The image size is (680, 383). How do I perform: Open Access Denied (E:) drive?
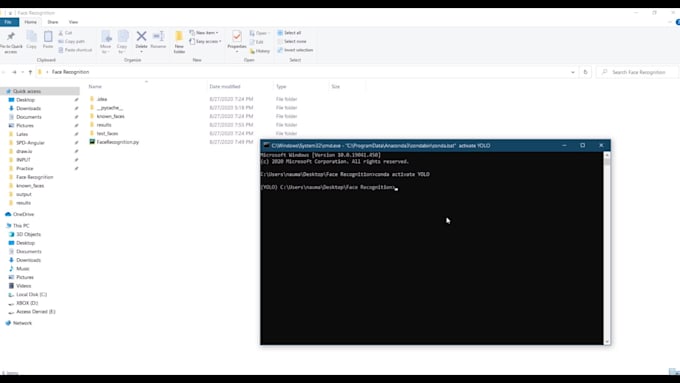(36, 312)
